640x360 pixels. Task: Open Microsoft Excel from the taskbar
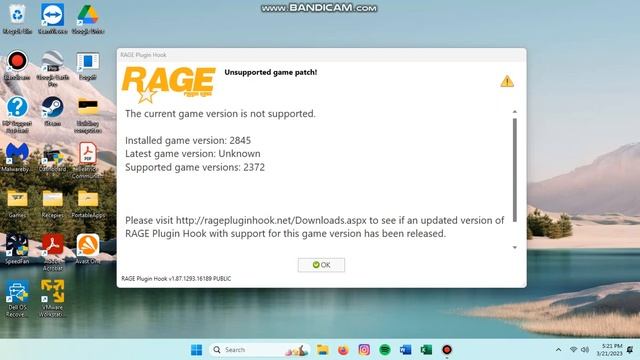point(426,350)
